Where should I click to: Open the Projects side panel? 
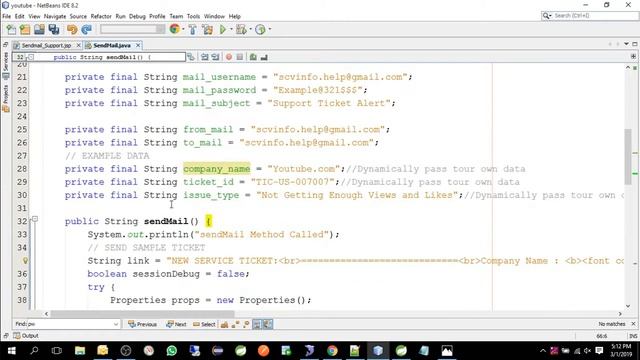pos(5,97)
